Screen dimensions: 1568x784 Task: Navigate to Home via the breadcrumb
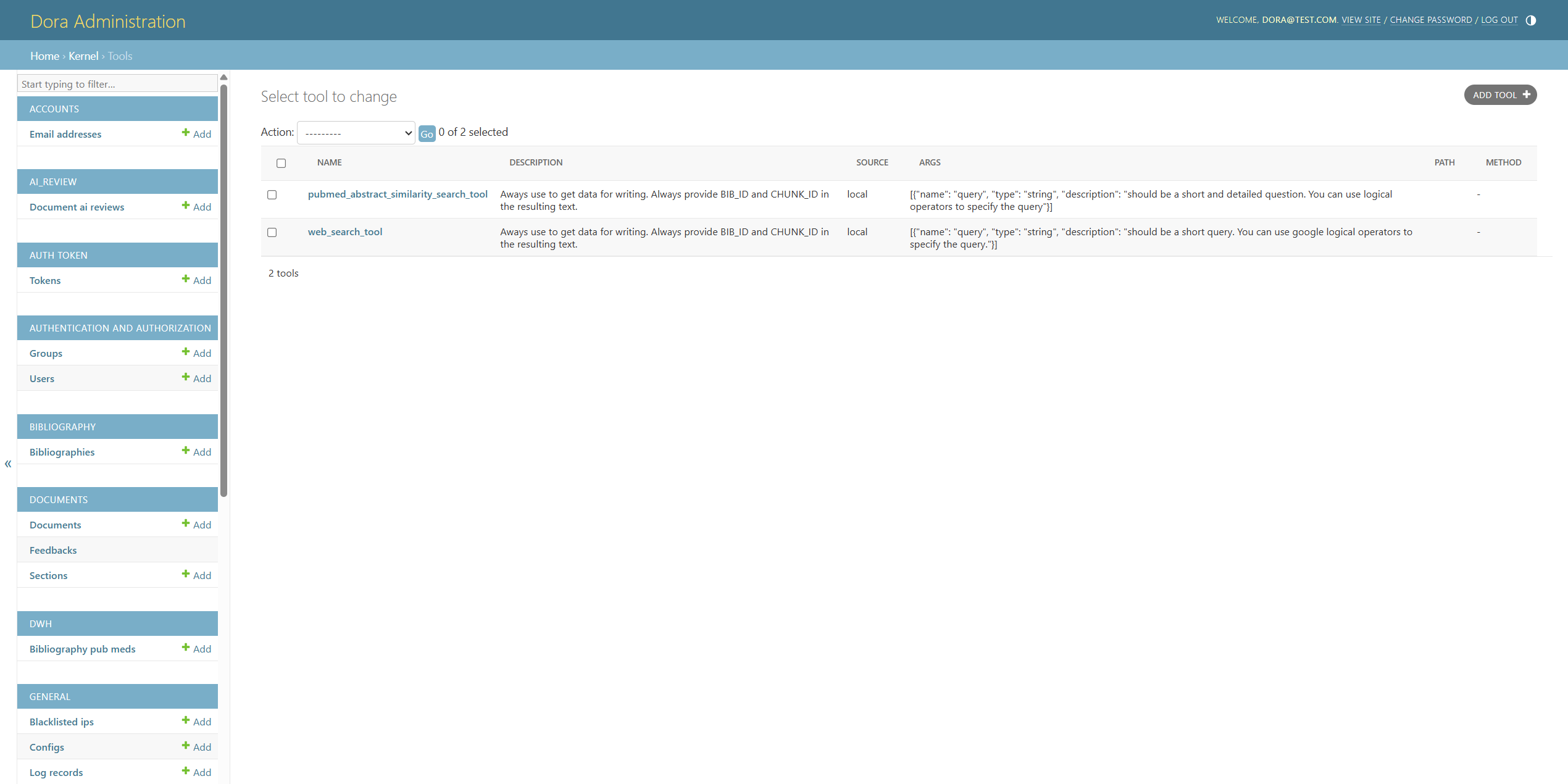pyautogui.click(x=44, y=56)
